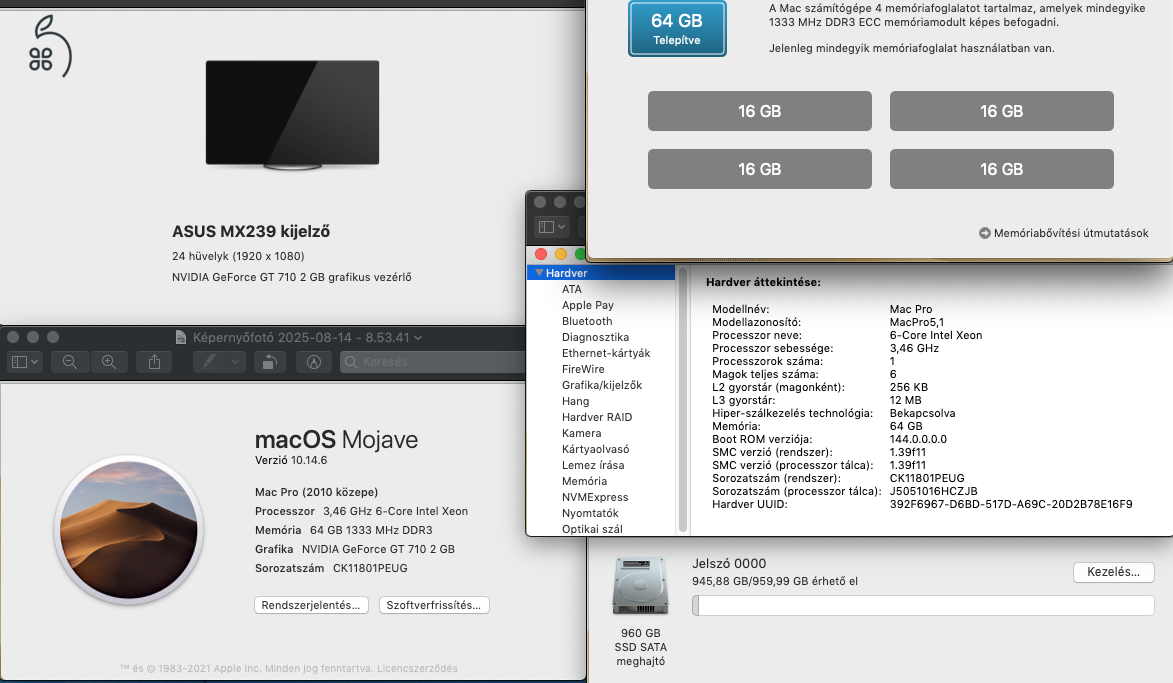Click the processor speed value 3,46 GHz
This screenshot has width=1173, height=683.
(x=914, y=349)
